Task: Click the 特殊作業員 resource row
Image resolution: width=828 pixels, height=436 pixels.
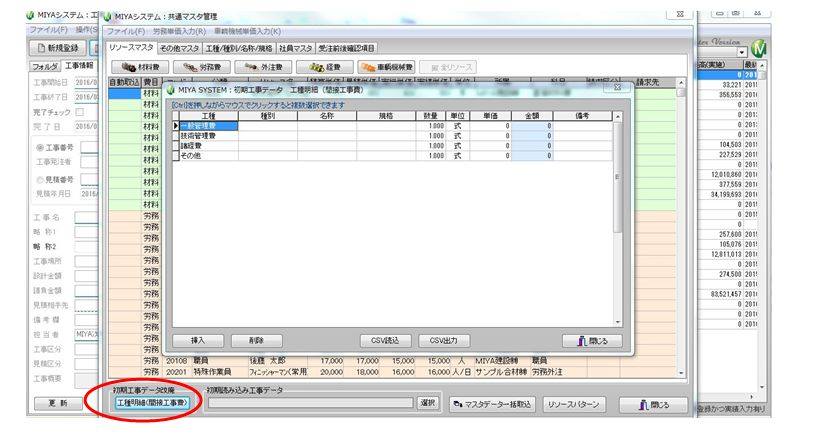Action: tap(392, 372)
